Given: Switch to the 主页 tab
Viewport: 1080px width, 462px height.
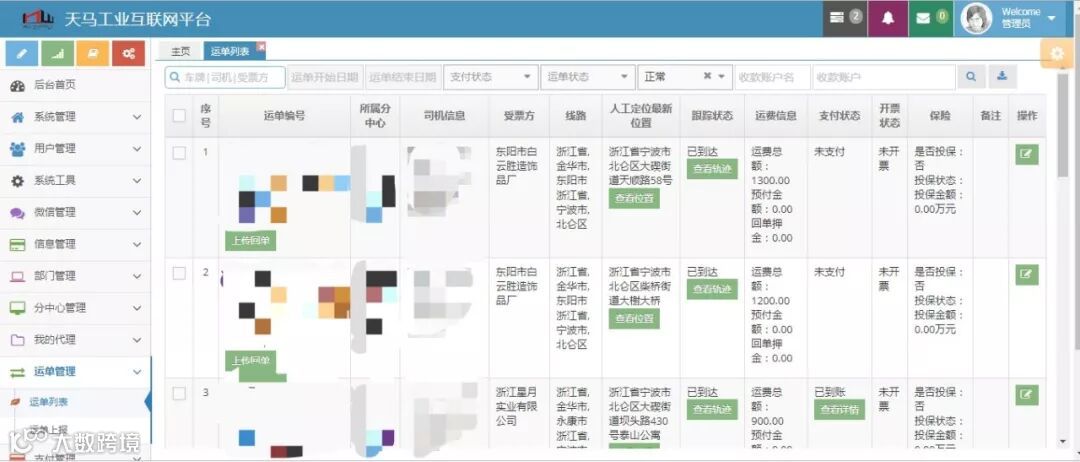Looking at the screenshot, I should coord(180,52).
